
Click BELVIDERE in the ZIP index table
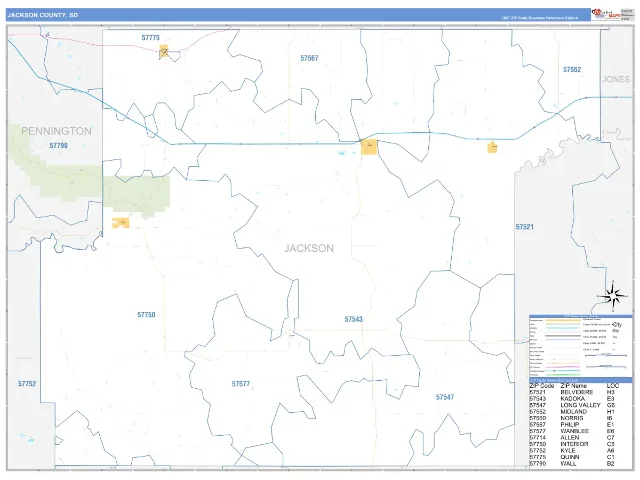coord(576,392)
